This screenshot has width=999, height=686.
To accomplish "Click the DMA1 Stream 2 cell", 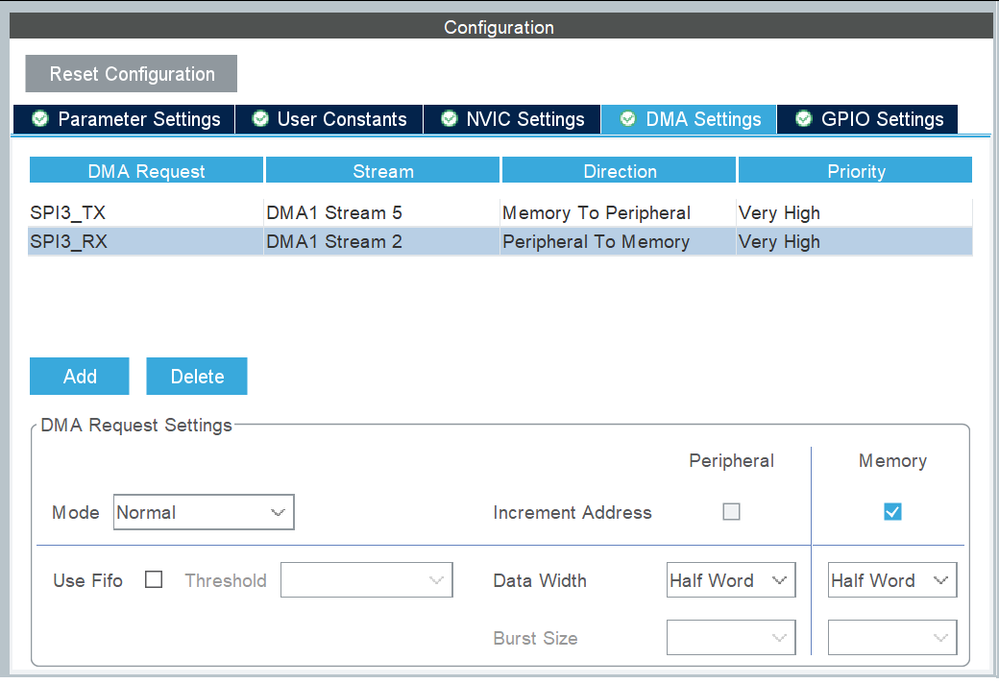I will pos(382,241).
